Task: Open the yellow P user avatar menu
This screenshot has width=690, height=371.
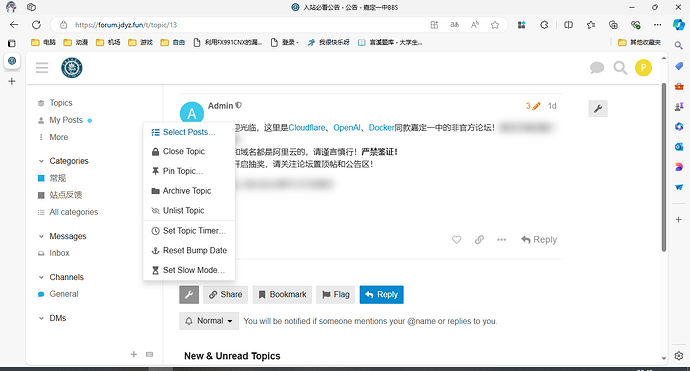Action: click(643, 68)
